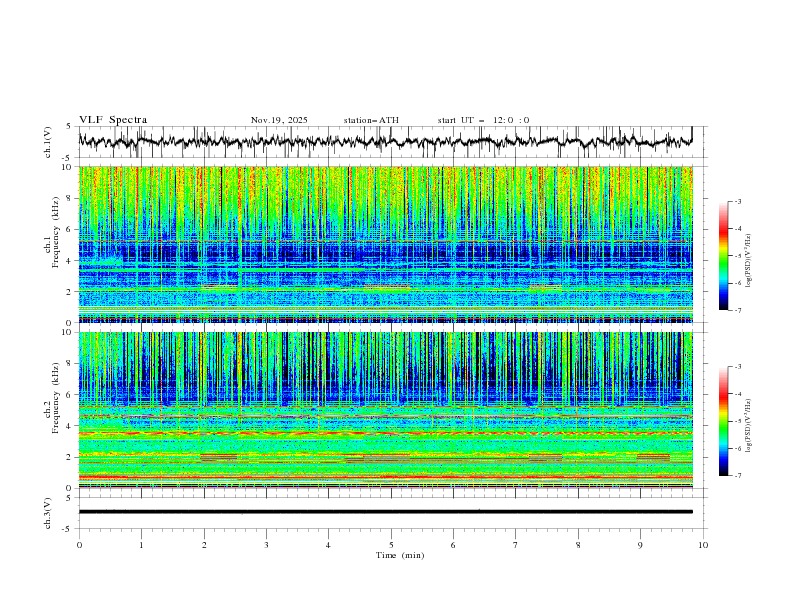
Task: Click the ch.1 spectrogram color scale bar
Action: coord(723,255)
